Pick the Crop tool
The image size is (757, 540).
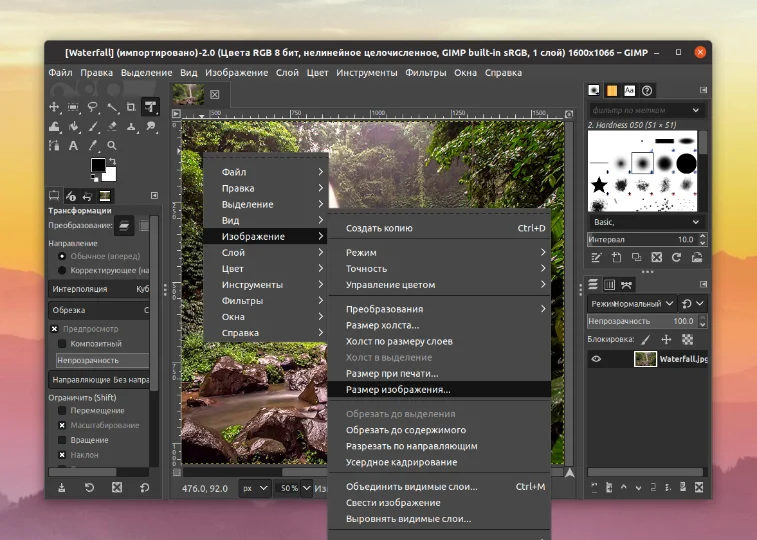(x=130, y=107)
